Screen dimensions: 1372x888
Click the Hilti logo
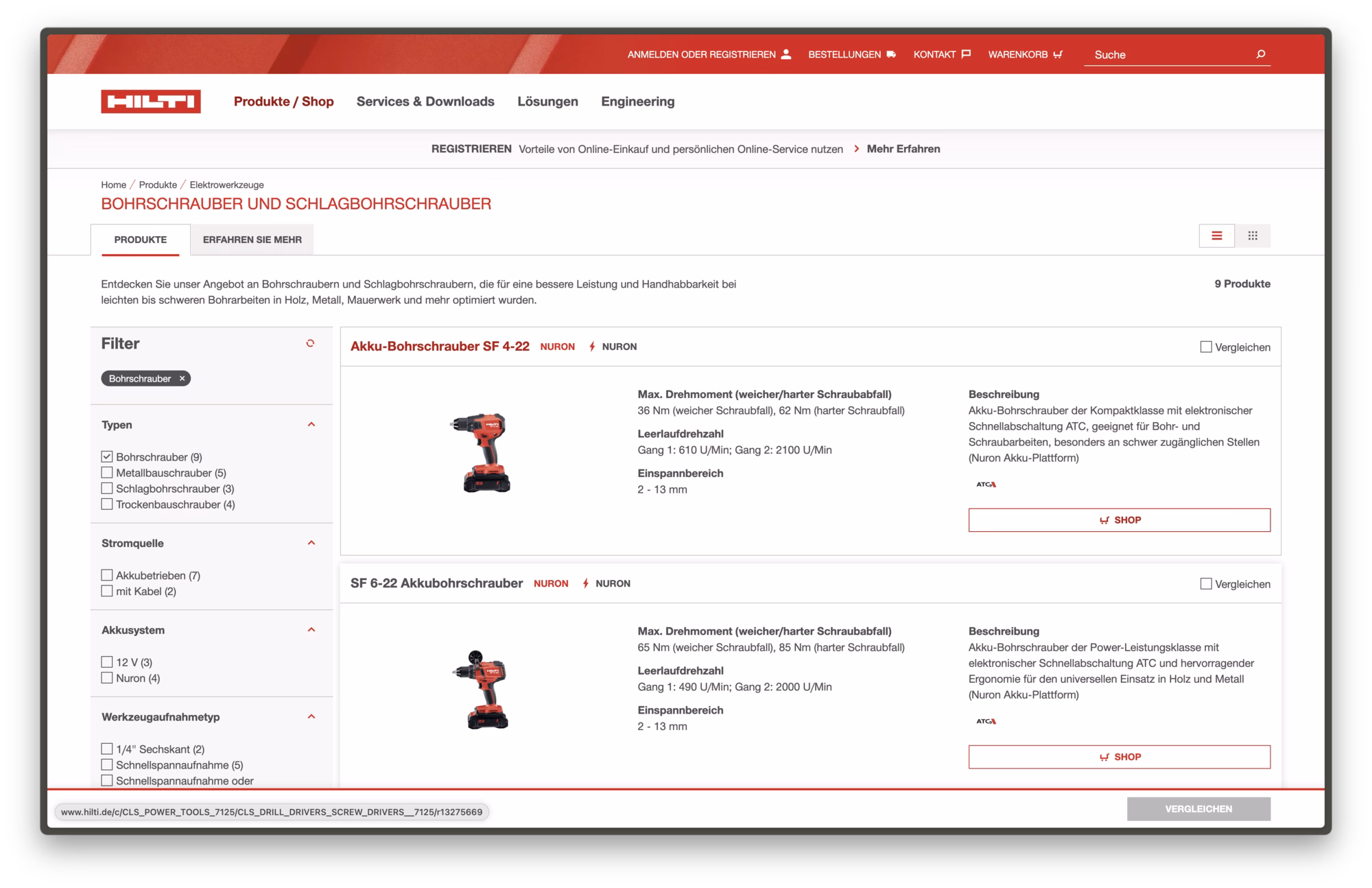151,102
